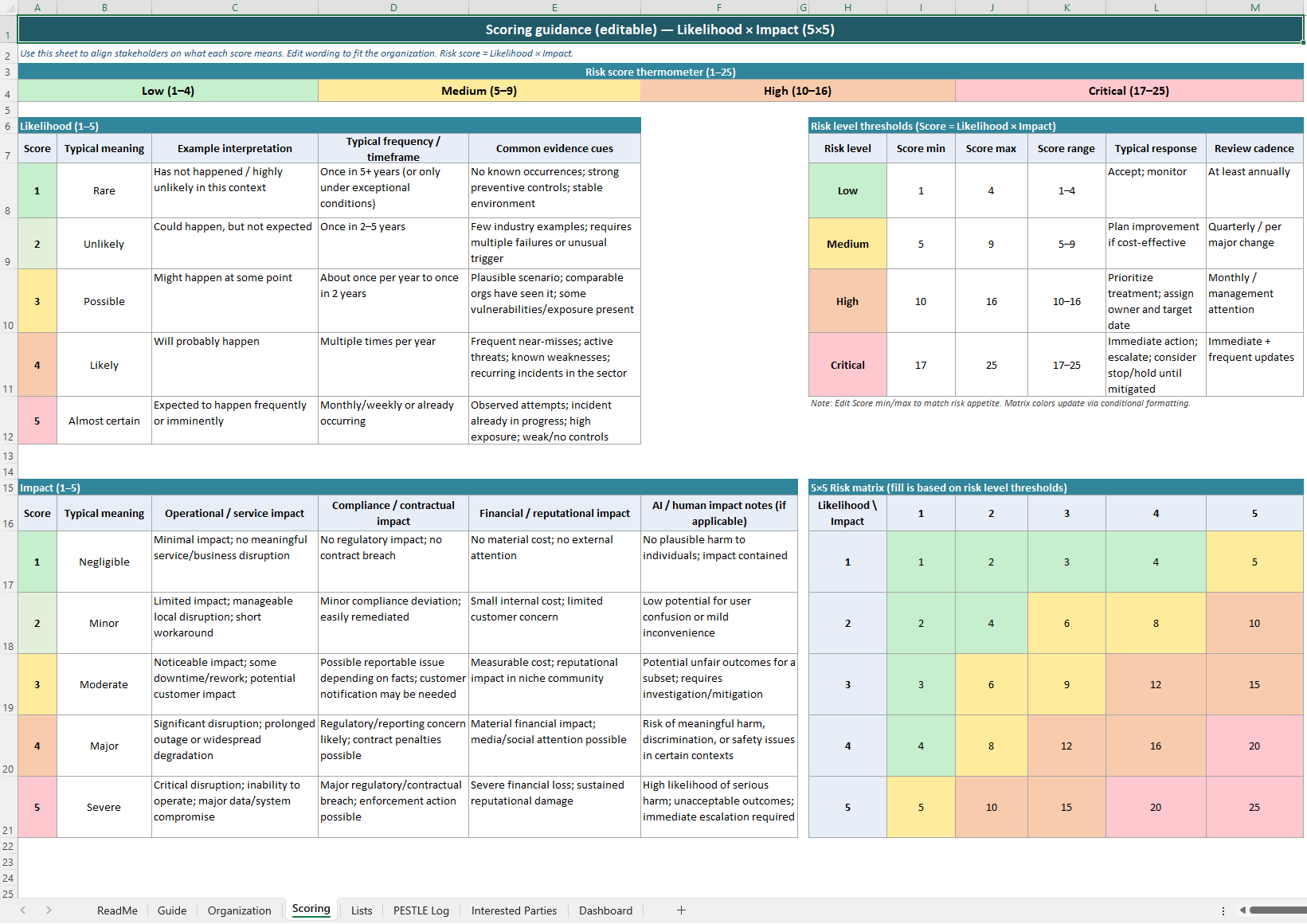Screen dimensions: 1307x924
Task: Go to the Interested Parties tab
Action: (514, 910)
